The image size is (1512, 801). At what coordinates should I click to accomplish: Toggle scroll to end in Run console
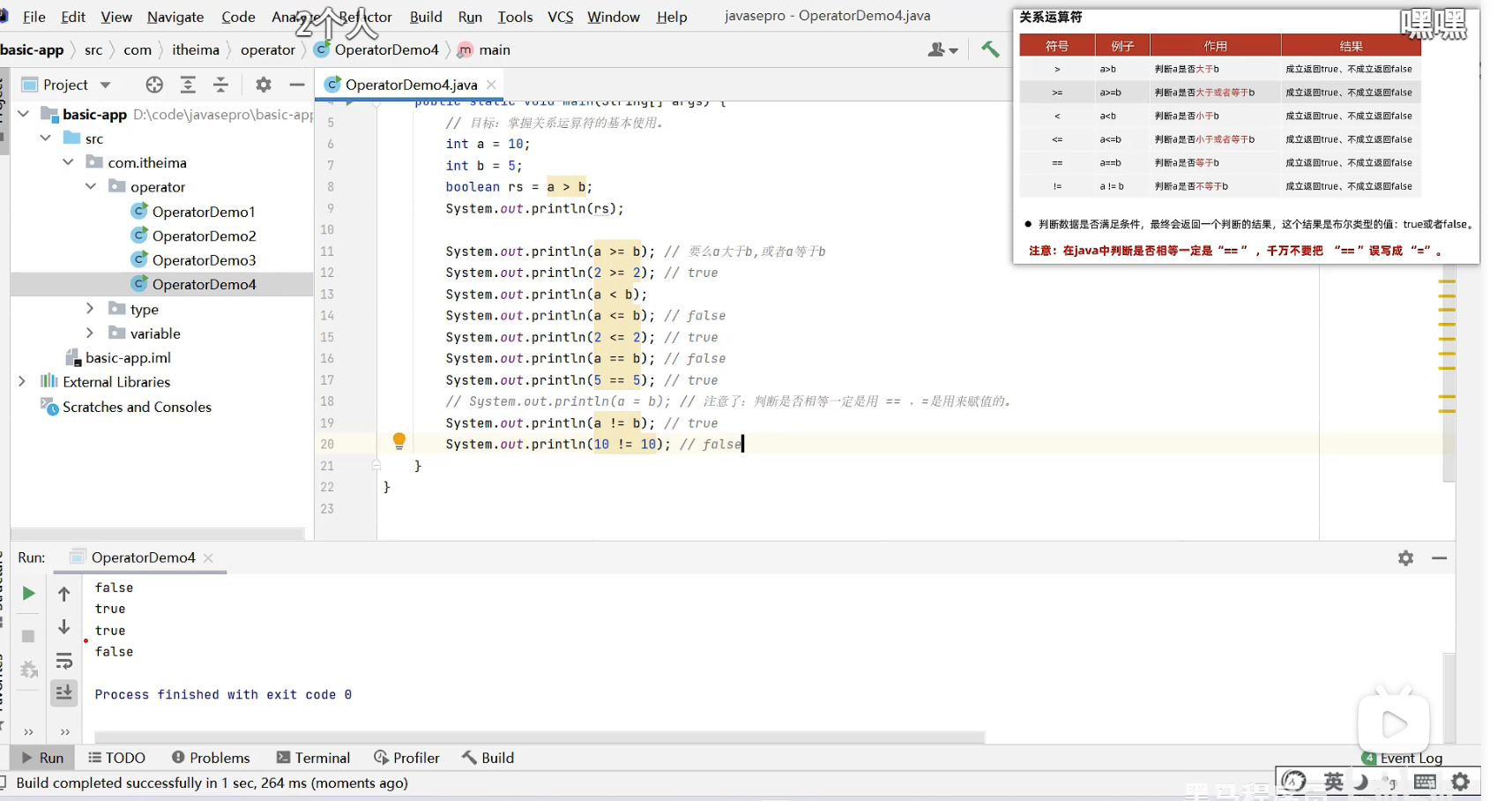64,692
